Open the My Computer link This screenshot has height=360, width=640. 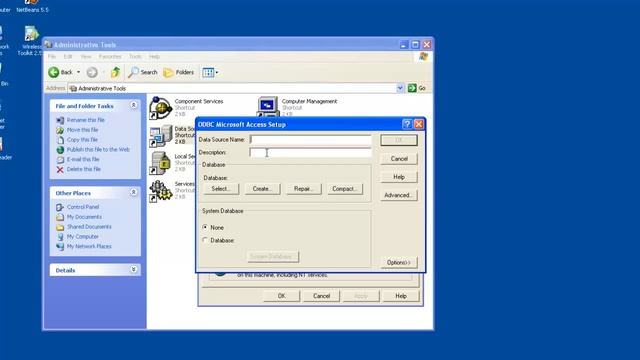coord(82,236)
